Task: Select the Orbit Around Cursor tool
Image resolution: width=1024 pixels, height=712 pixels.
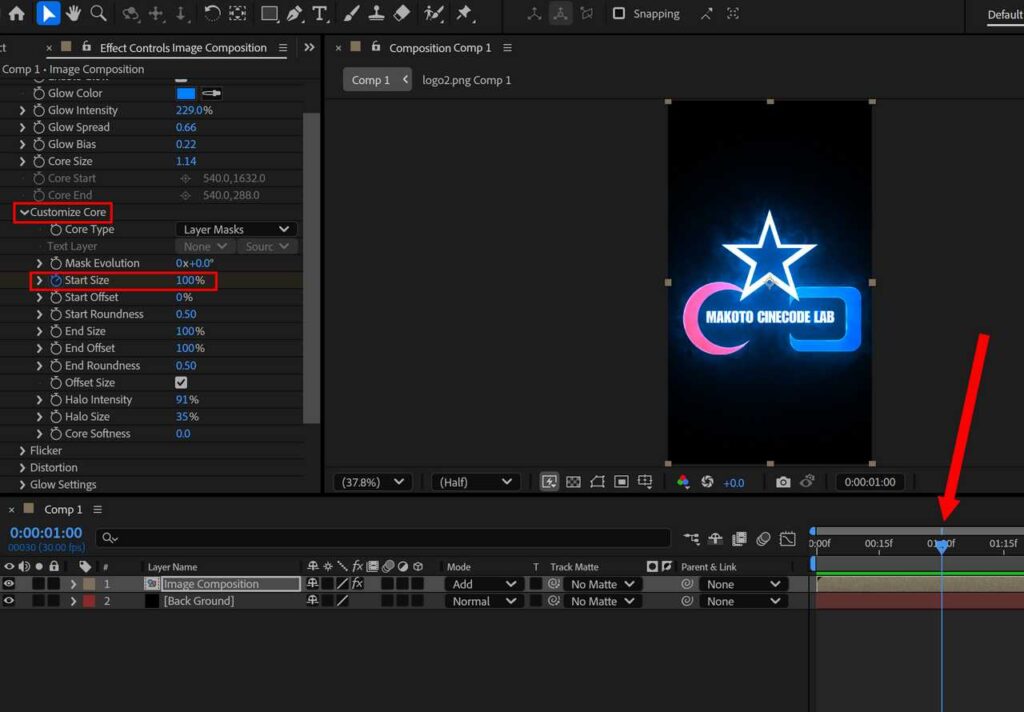Action: click(131, 14)
